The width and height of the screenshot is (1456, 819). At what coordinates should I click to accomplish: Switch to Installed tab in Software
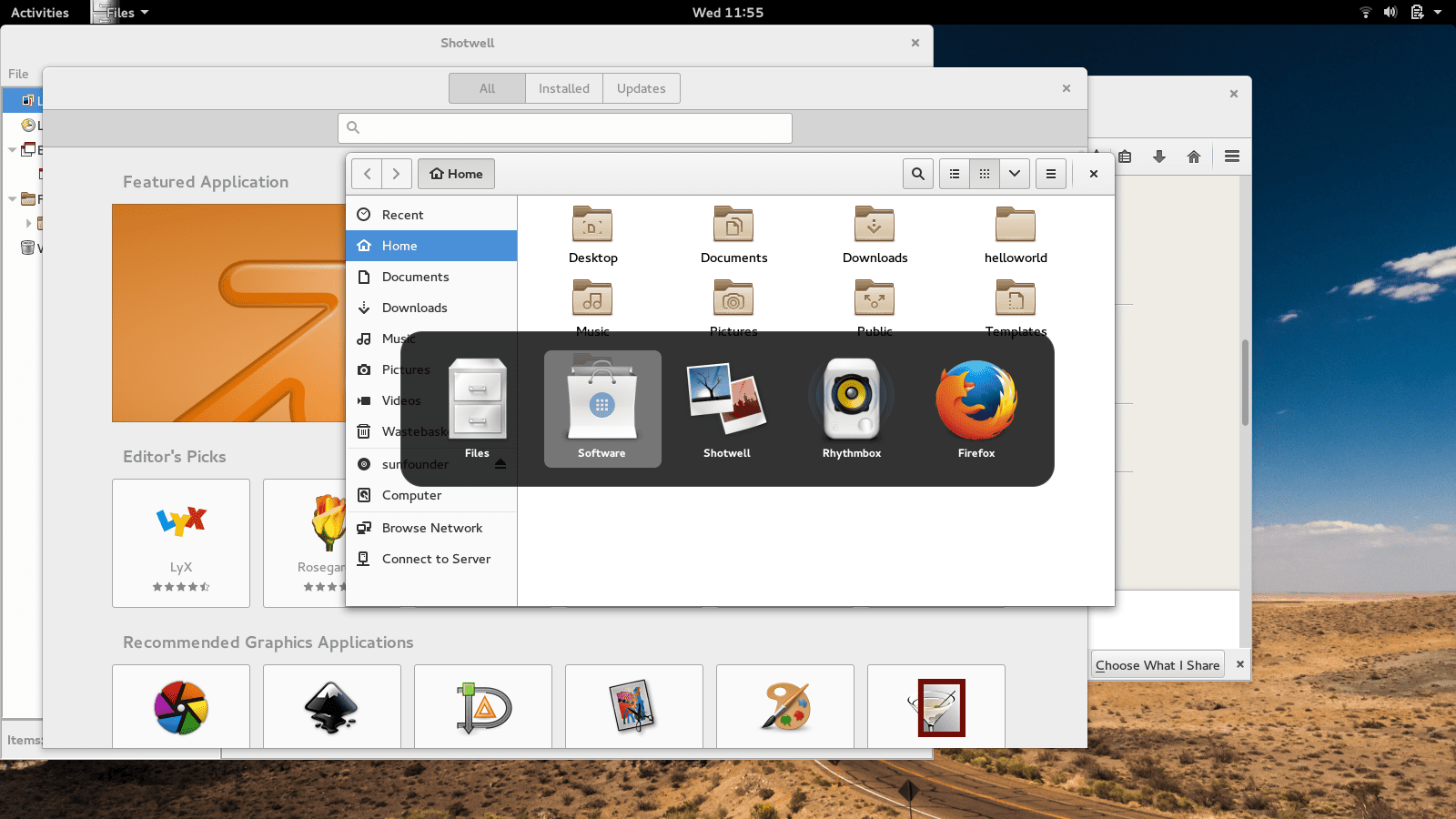click(x=564, y=88)
